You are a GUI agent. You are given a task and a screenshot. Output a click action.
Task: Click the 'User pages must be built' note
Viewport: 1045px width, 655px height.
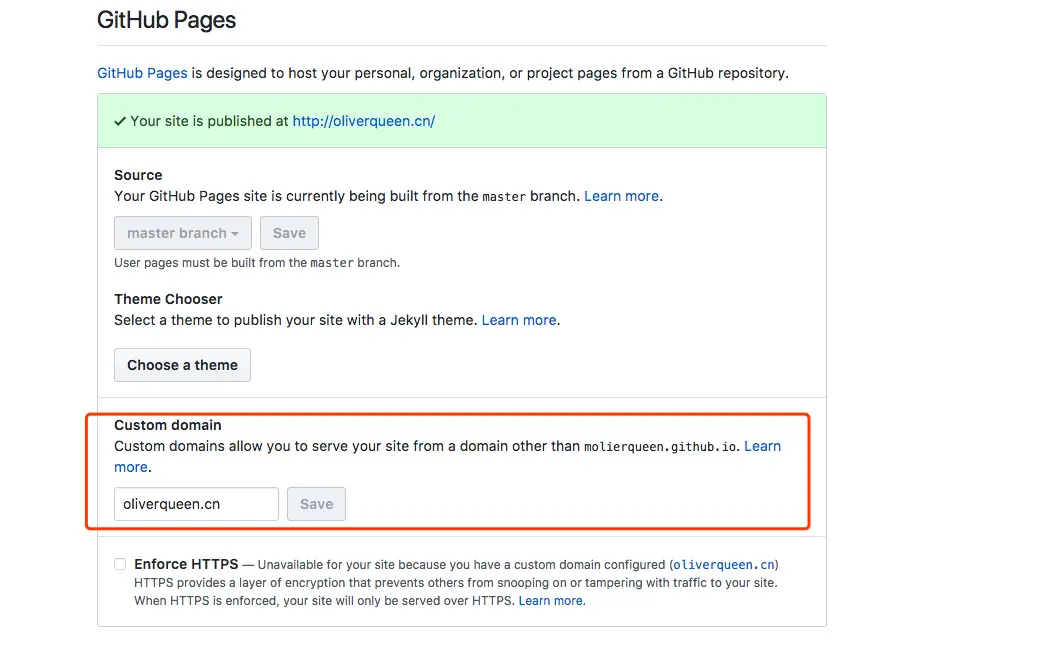[256, 263]
